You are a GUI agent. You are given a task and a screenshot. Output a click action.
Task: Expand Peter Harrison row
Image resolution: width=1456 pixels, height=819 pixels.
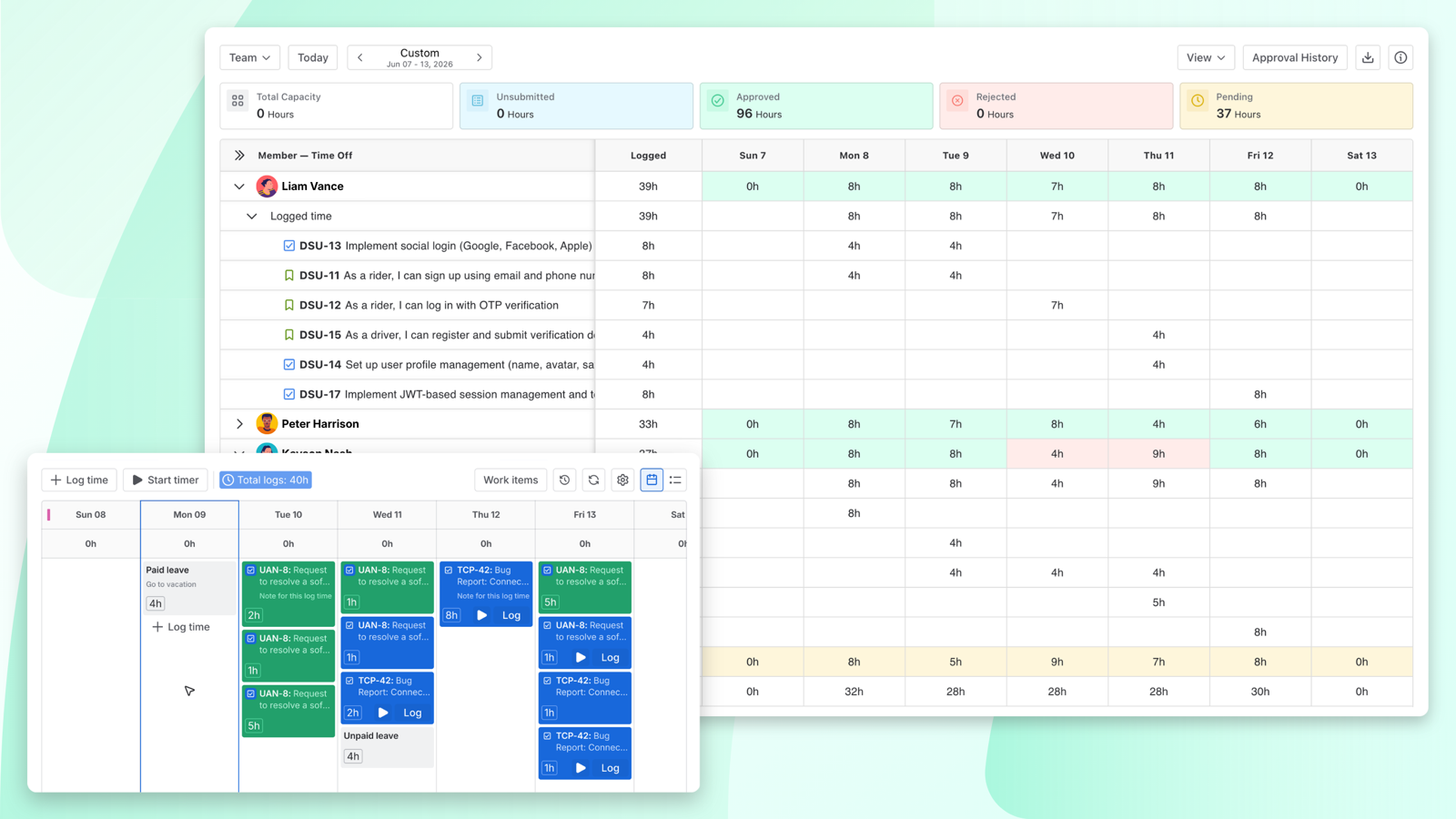tap(239, 424)
